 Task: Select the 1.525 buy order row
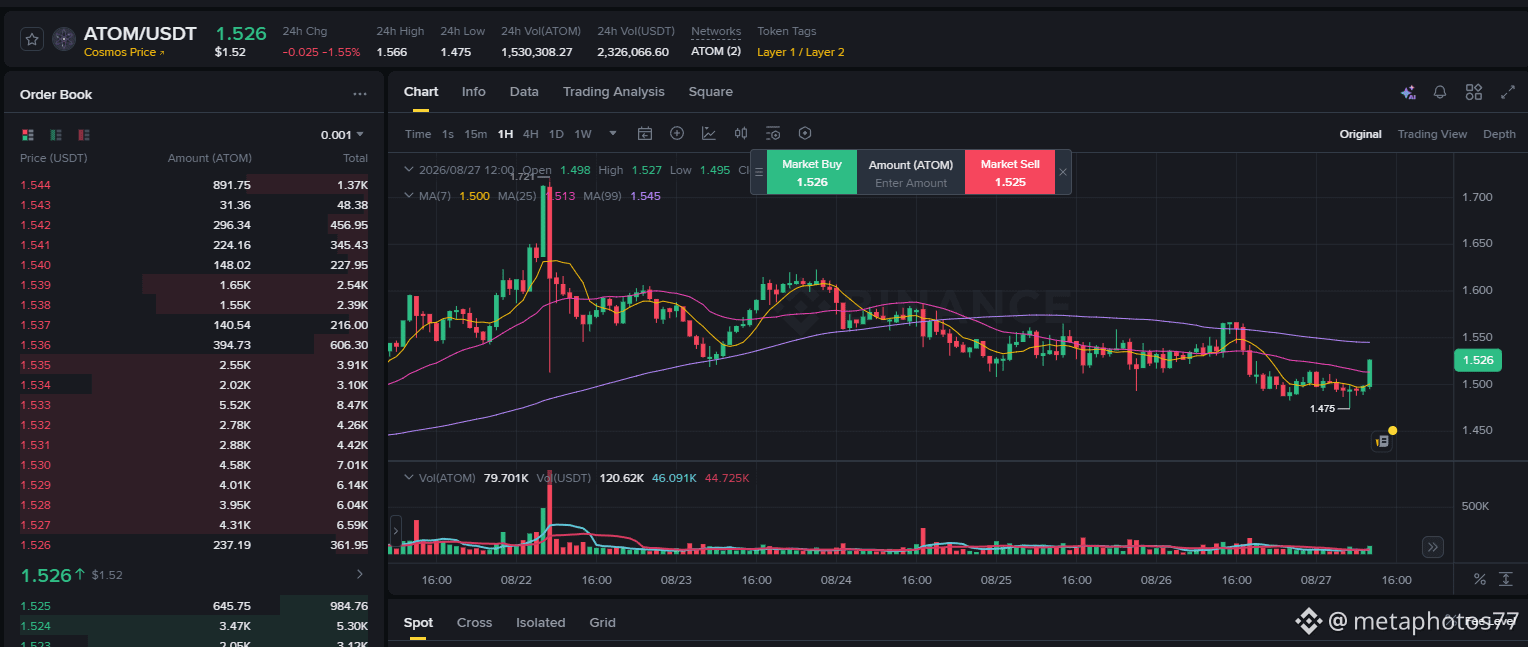[194, 606]
